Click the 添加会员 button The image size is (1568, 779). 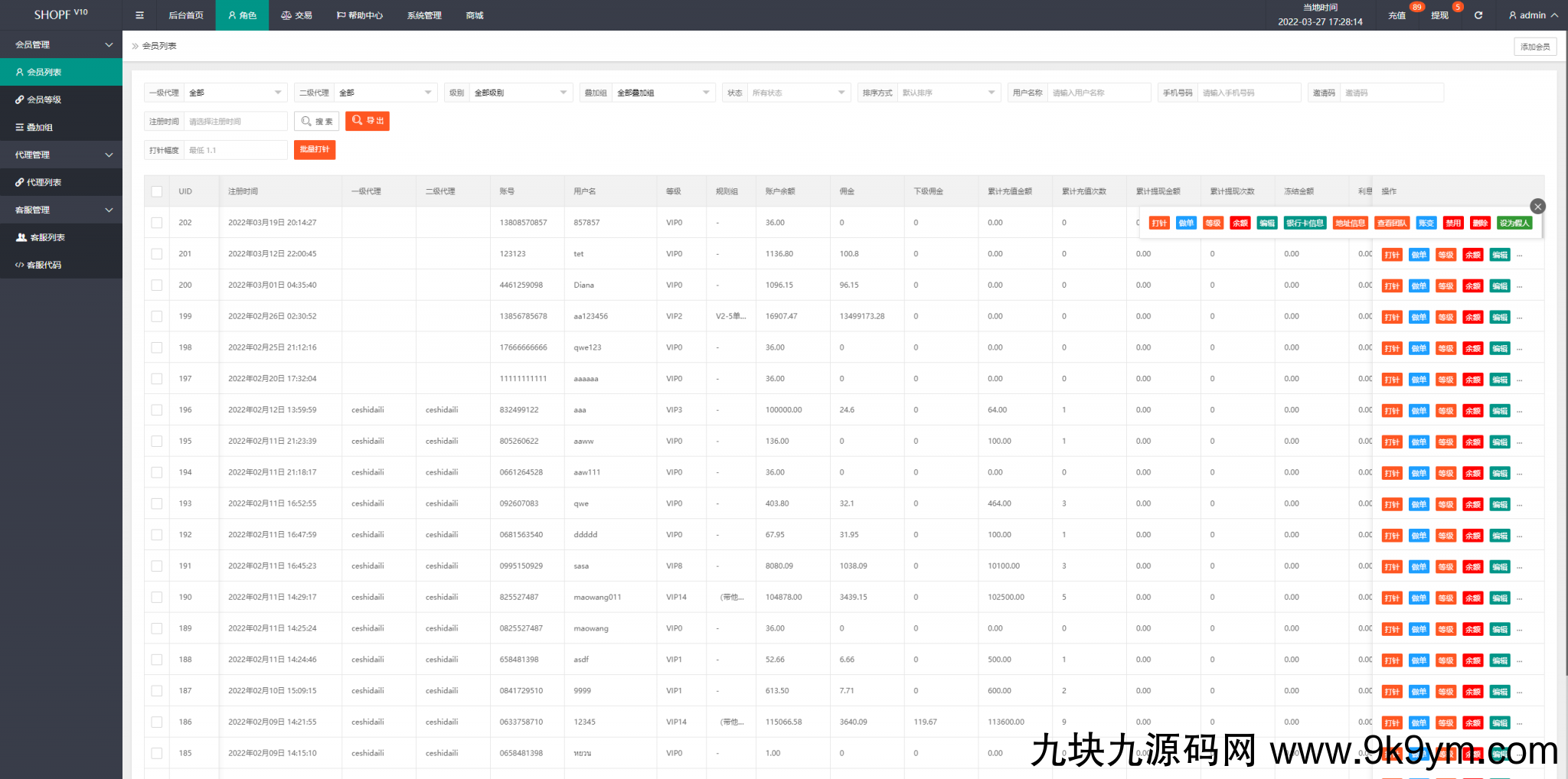1534,47
